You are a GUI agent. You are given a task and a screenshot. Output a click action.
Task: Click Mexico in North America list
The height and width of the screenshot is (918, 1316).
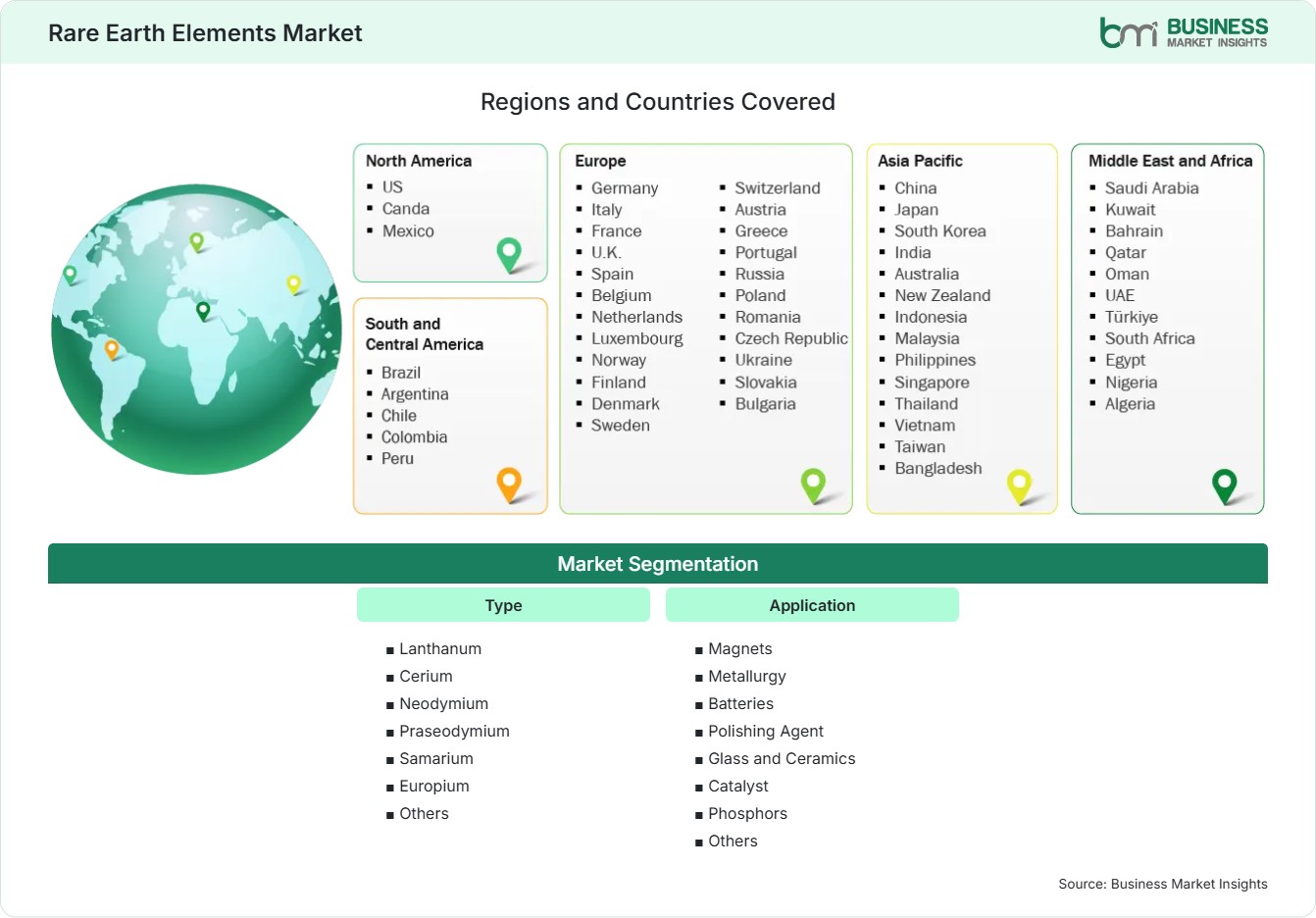(x=408, y=231)
